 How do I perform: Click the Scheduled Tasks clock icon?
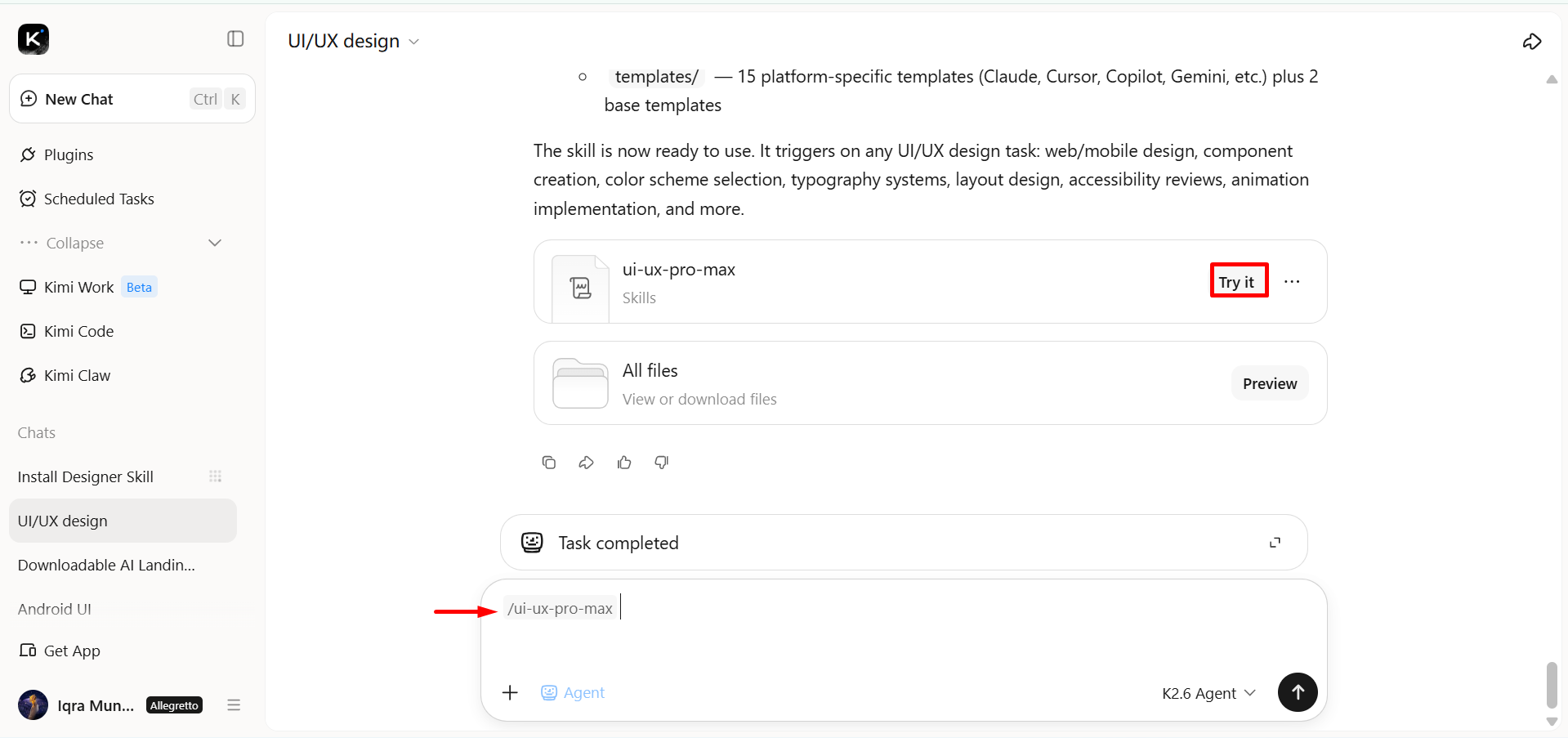(x=28, y=199)
